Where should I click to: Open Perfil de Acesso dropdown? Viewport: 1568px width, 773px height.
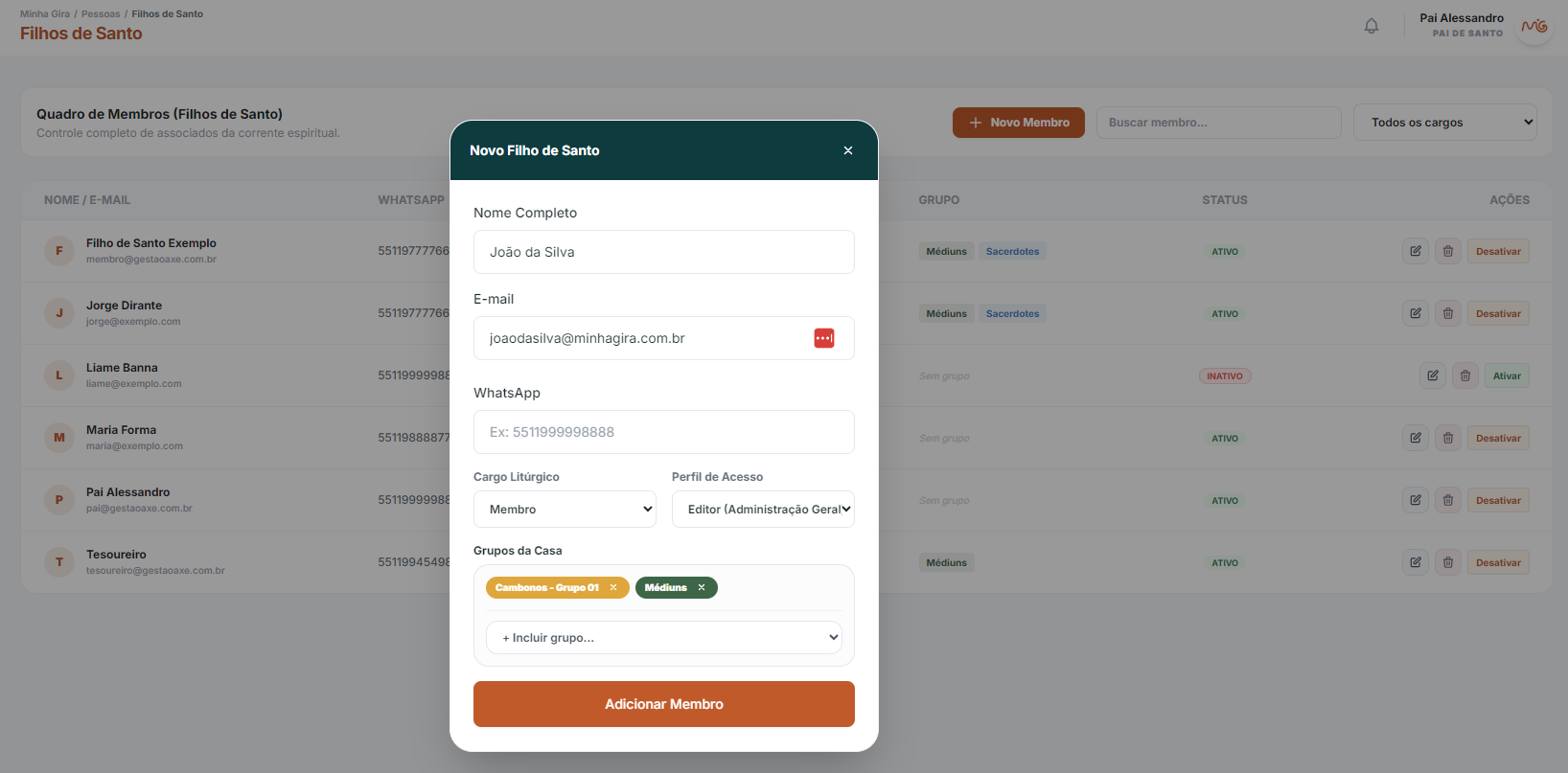tap(763, 510)
